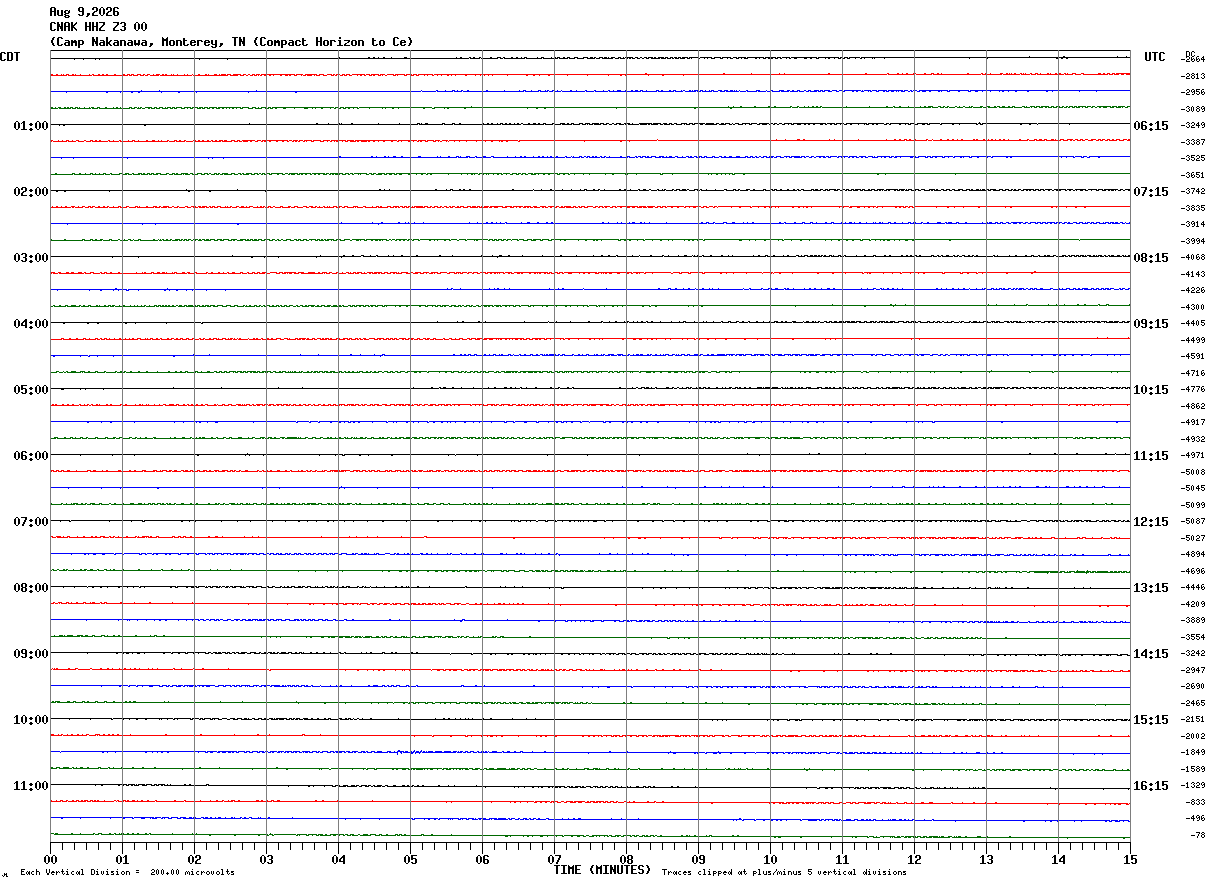
Task: Click the 01:00 CDT time label
Action: coord(31,126)
